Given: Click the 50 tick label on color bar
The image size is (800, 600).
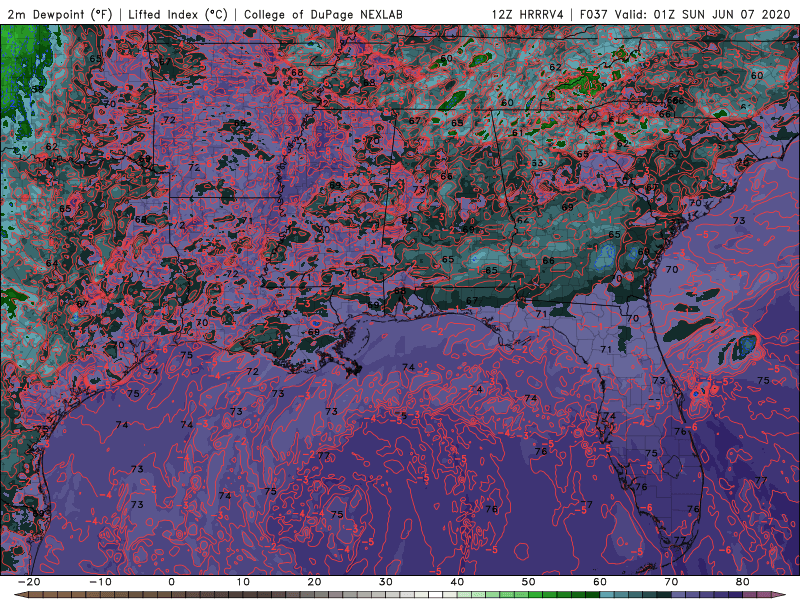Looking at the screenshot, I should [529, 582].
